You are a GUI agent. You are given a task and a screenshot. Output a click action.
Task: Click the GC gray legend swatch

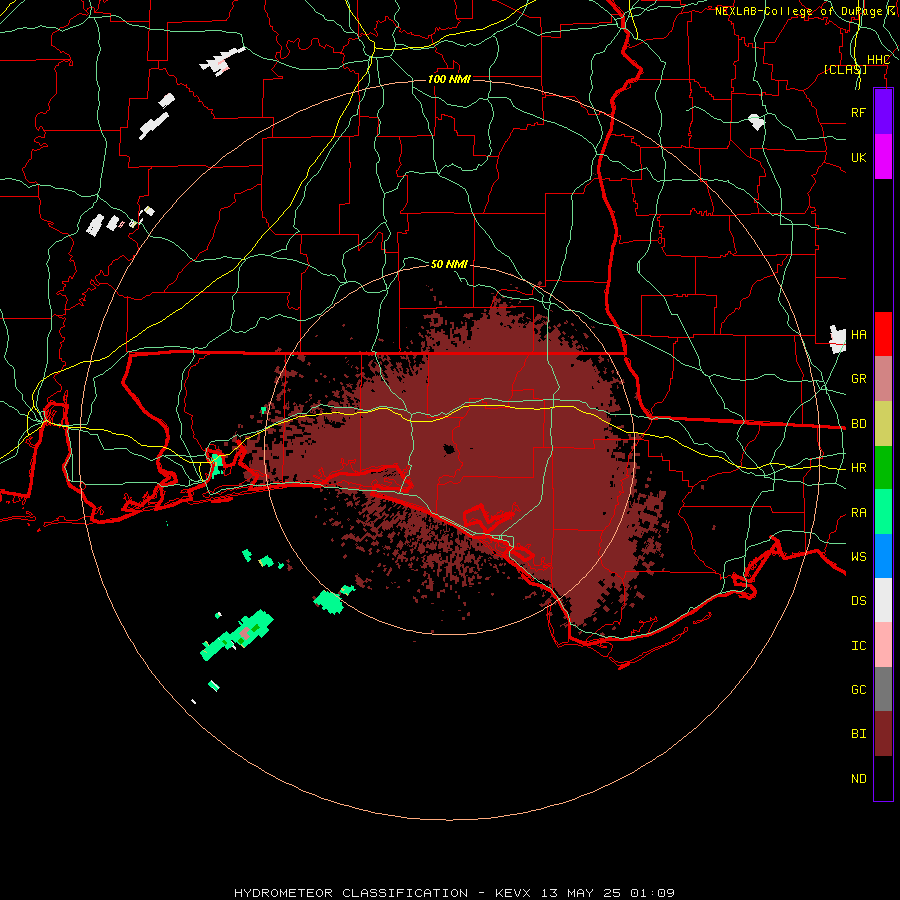[x=883, y=689]
